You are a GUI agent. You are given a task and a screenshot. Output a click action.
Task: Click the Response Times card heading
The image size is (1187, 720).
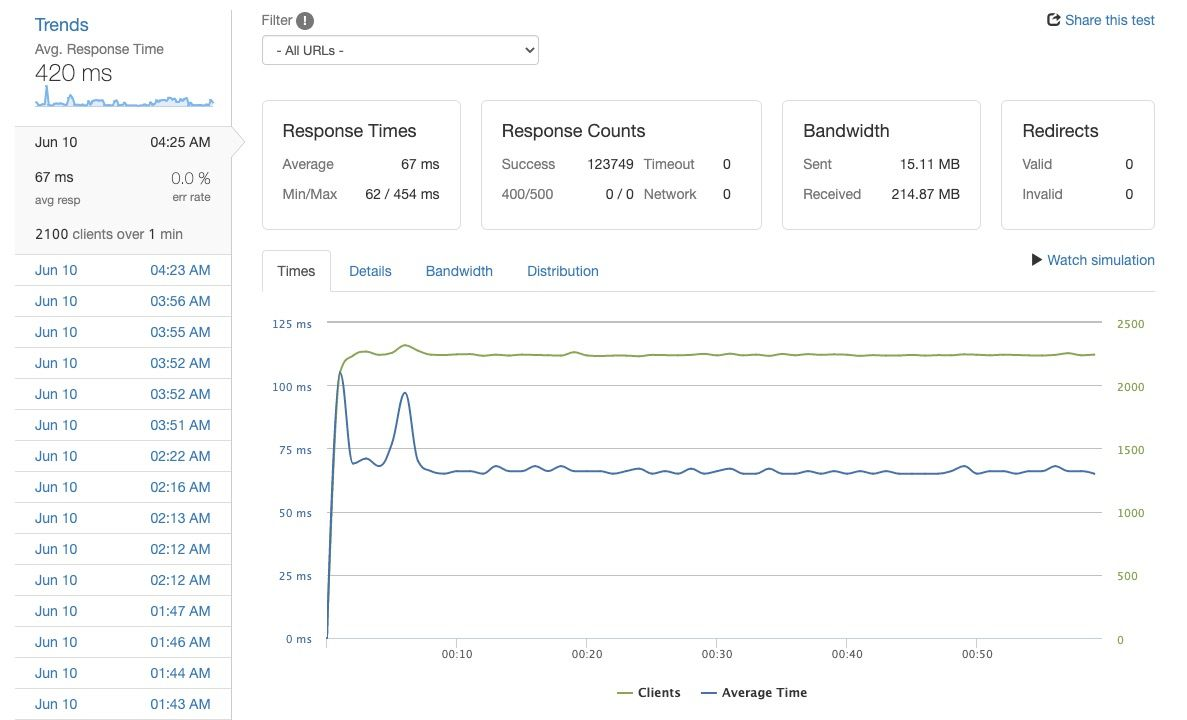(x=349, y=131)
